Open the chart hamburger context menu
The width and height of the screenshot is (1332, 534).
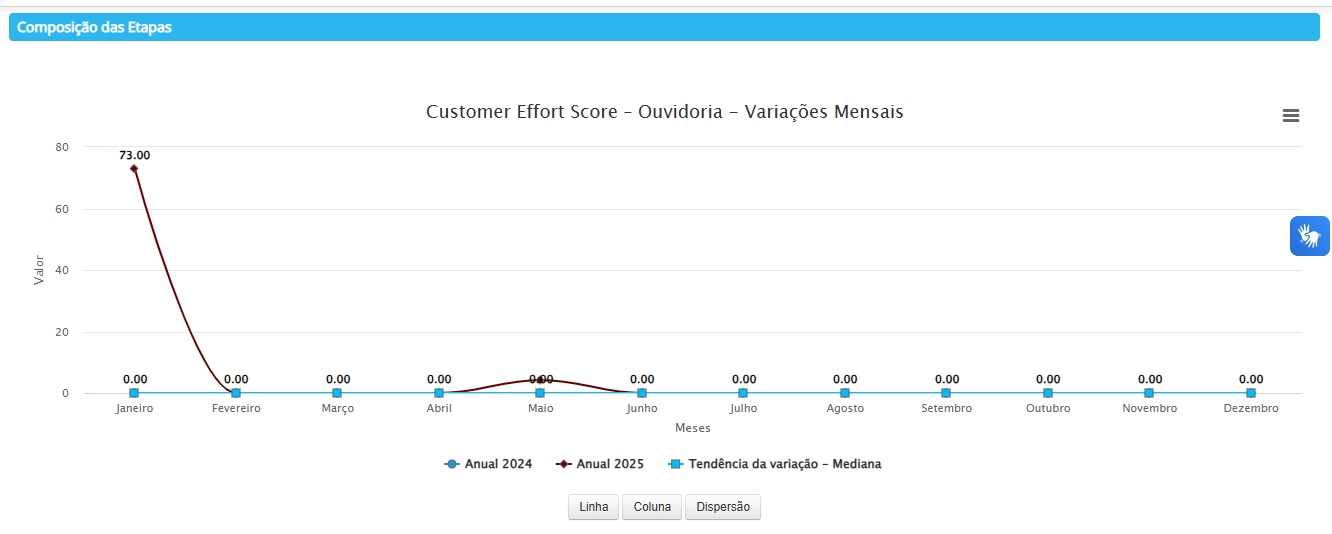(x=1290, y=116)
